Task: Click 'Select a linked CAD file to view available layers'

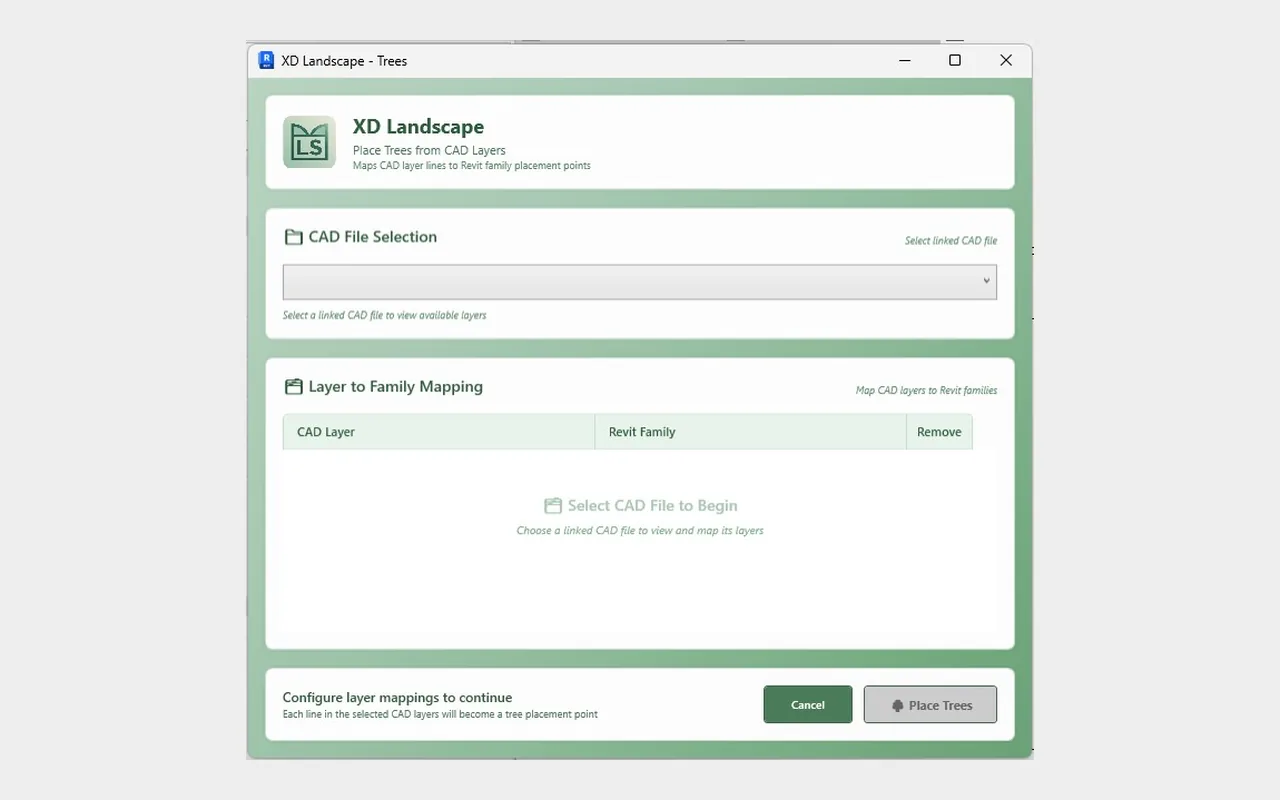Action: [385, 315]
